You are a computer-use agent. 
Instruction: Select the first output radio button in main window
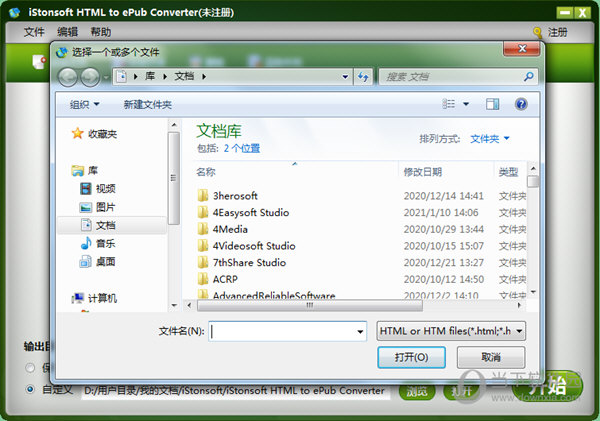tap(29, 368)
